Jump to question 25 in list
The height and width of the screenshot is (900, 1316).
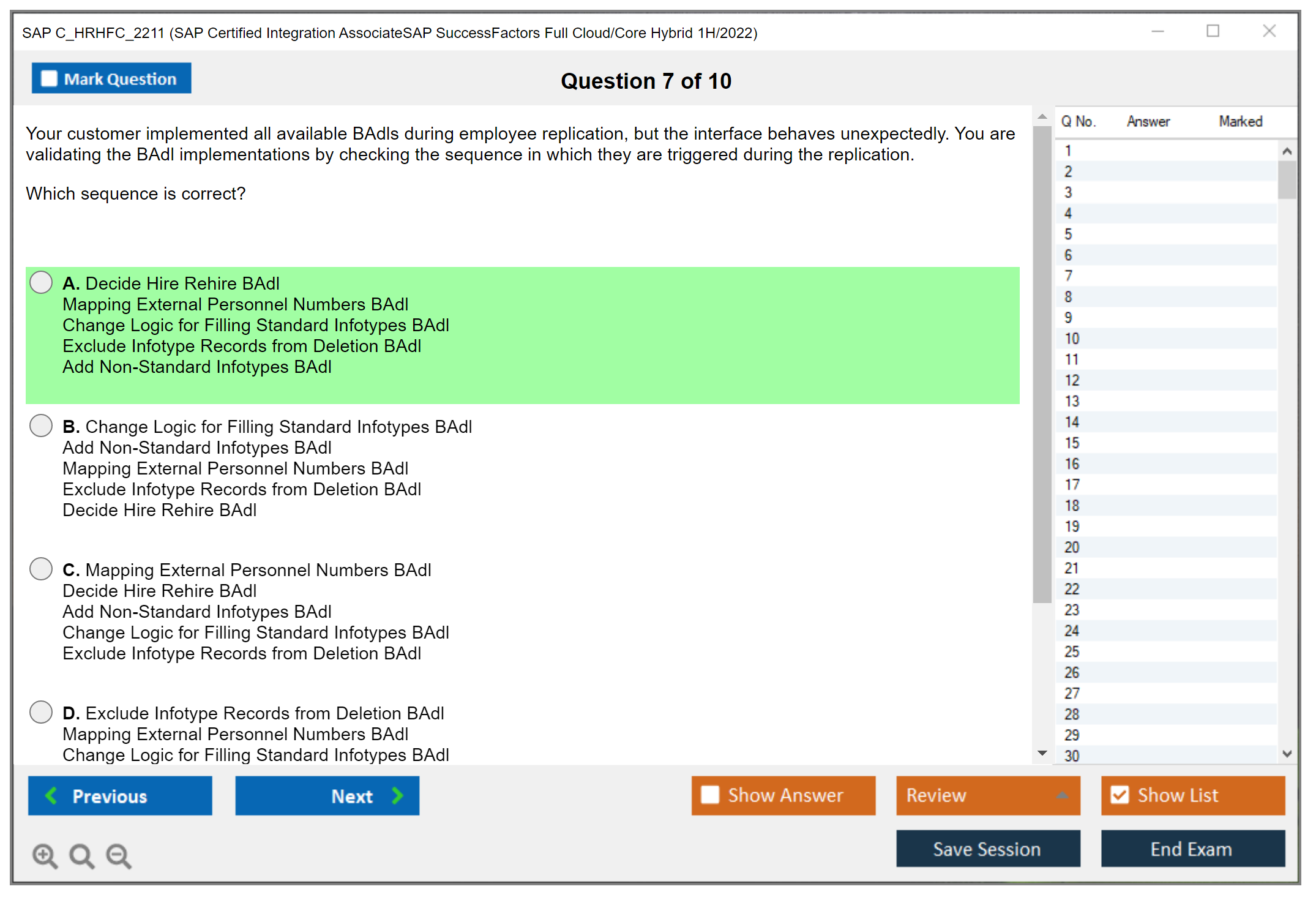point(1072,651)
